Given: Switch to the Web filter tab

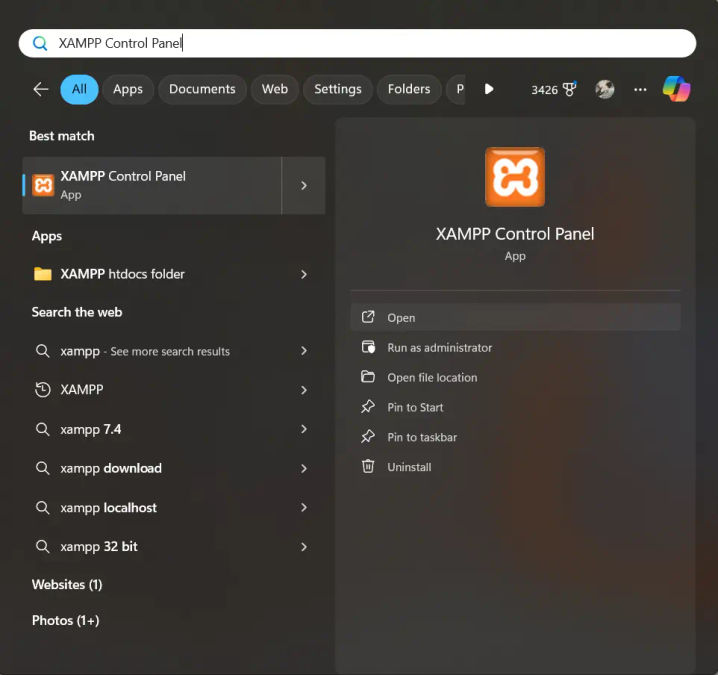Looking at the screenshot, I should [x=275, y=89].
